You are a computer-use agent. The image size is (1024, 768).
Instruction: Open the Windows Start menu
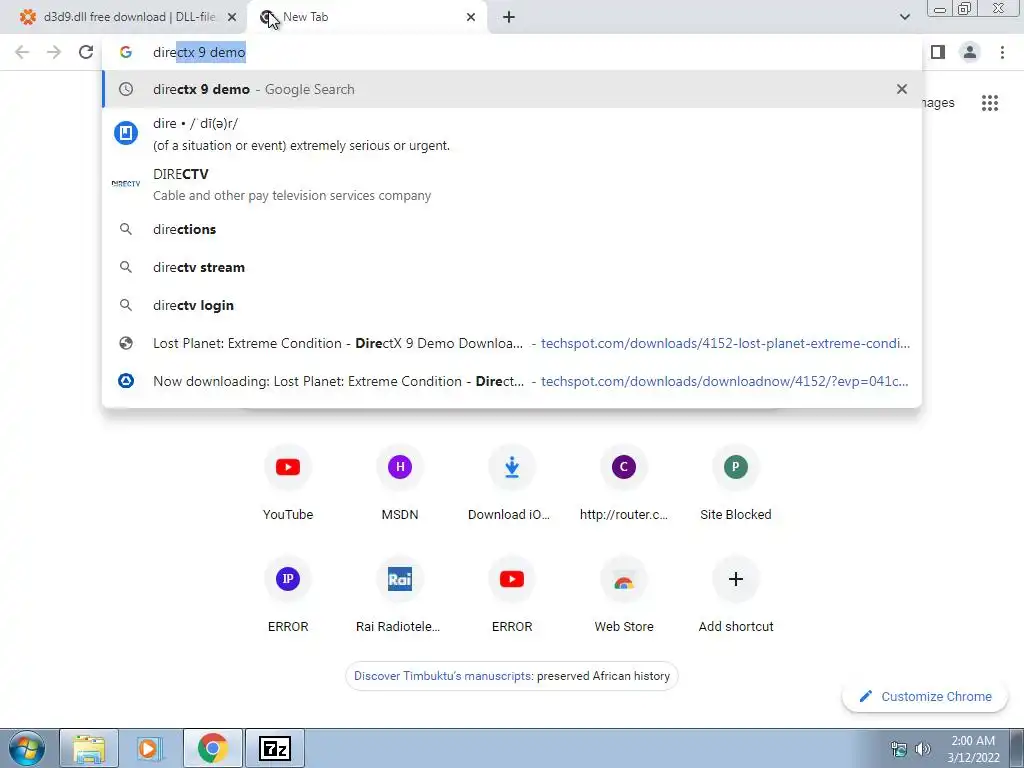coord(27,748)
